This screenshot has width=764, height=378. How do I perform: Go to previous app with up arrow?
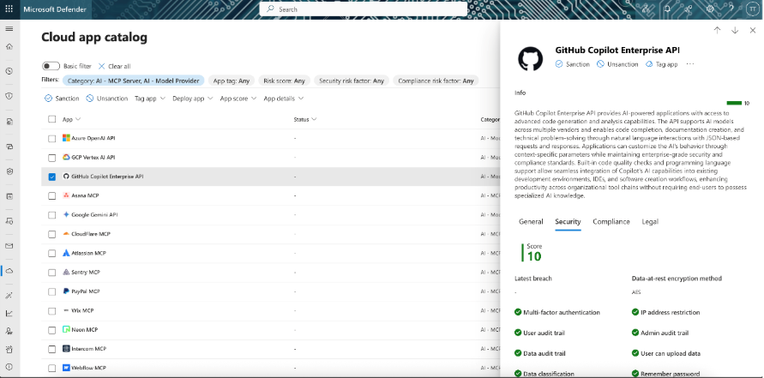click(x=717, y=30)
